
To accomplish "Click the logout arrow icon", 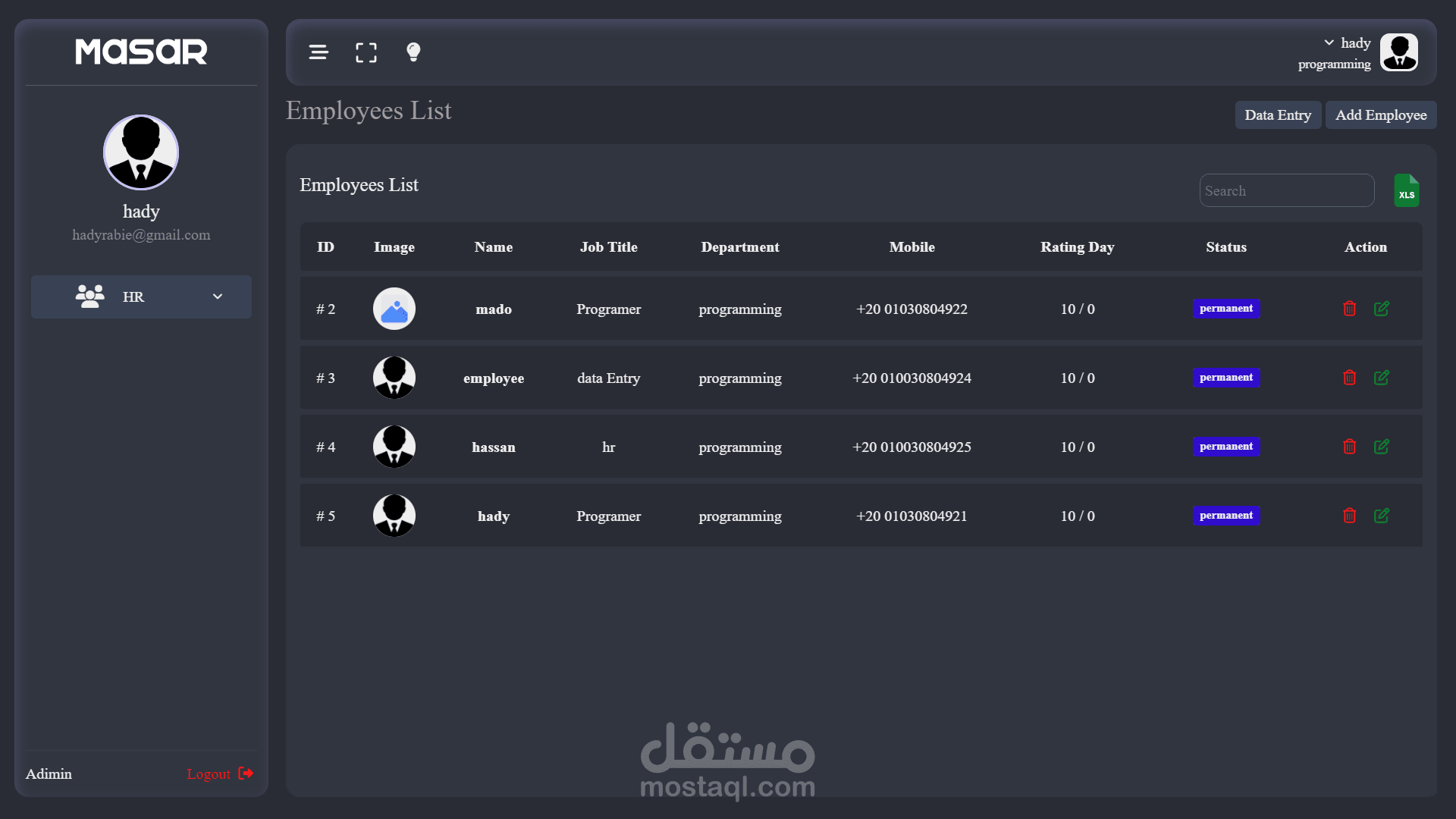I will tap(246, 773).
